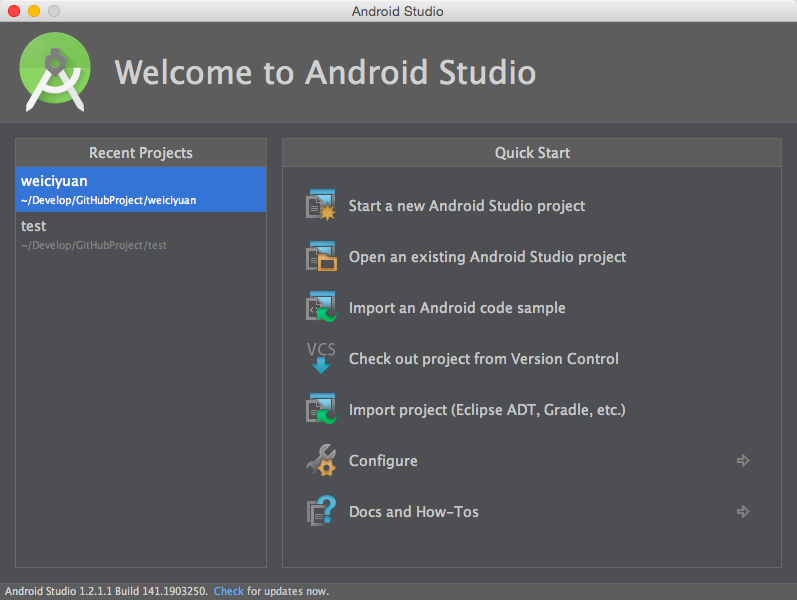
Task: Click the Import project Eclipse/Gradle icon
Action: pos(321,409)
